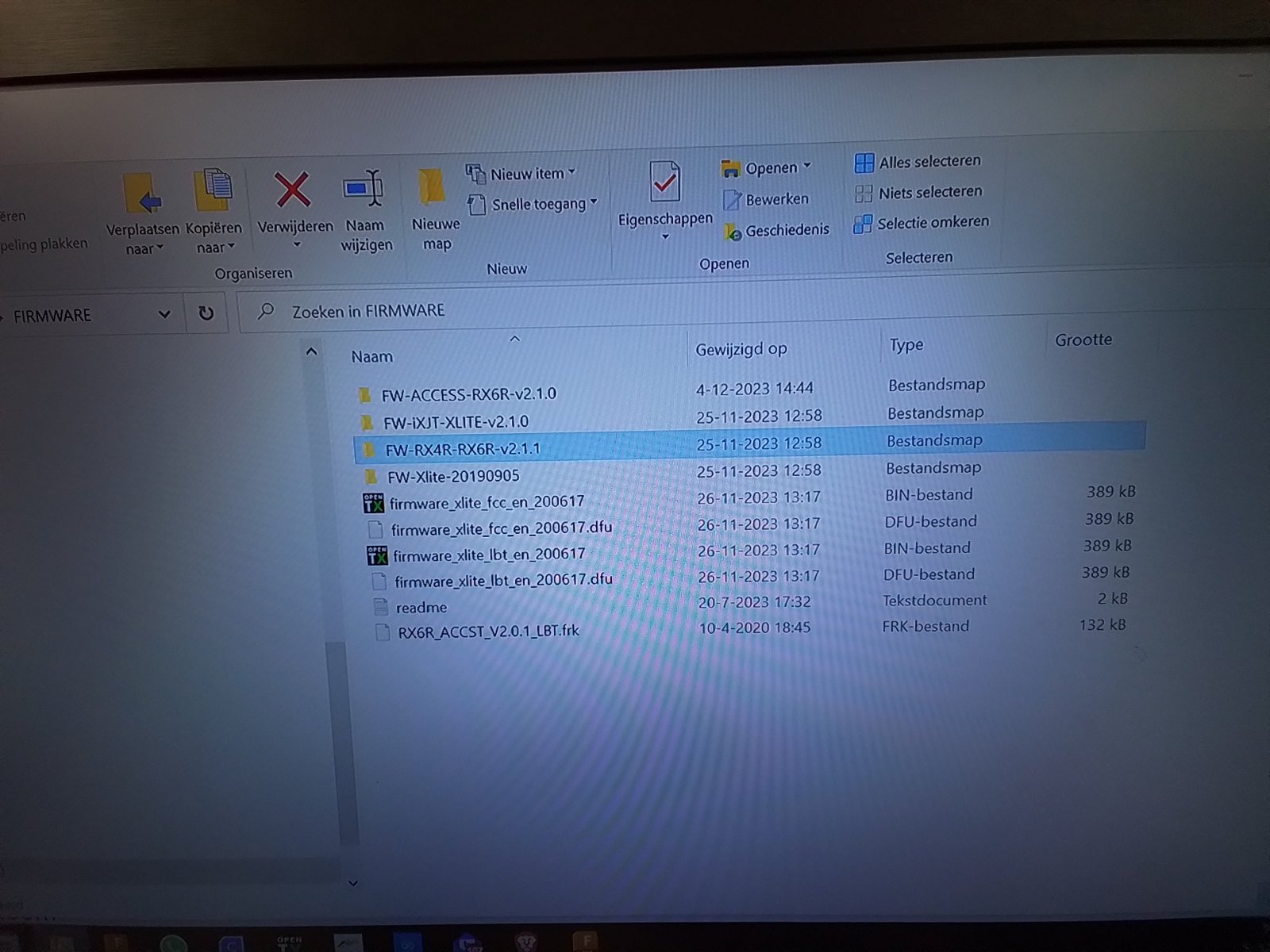Select firmware_xlite_fcc_en_200617.dfu file name
1270x952 pixels.
502,528
